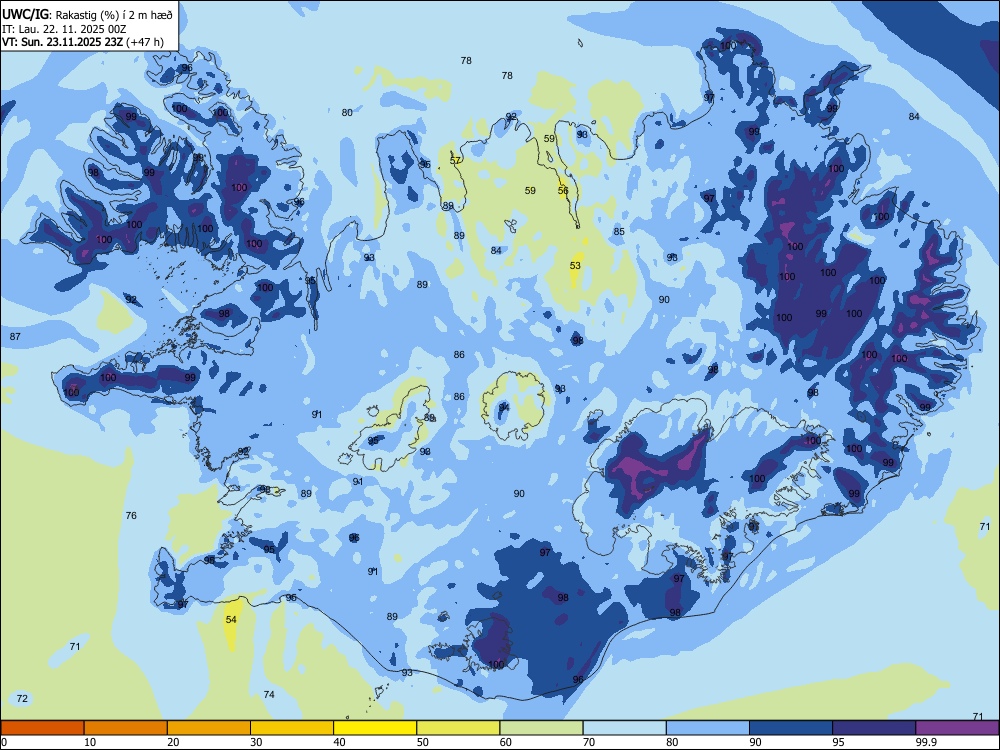The width and height of the screenshot is (1000, 750).
Task: Click the '80' value off the north coast
Action: point(347,112)
